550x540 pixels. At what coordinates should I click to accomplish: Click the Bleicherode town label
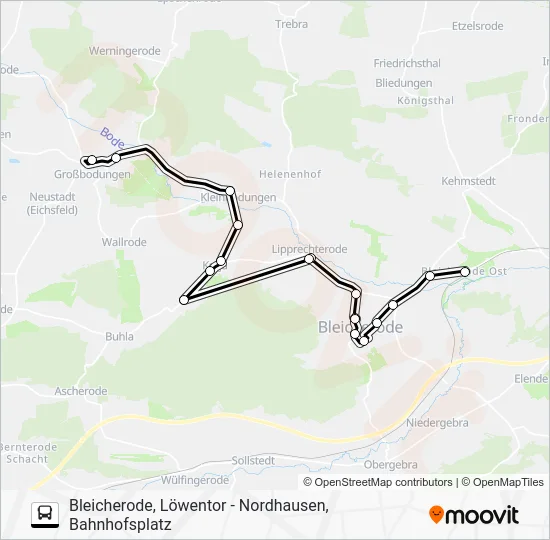360,327
